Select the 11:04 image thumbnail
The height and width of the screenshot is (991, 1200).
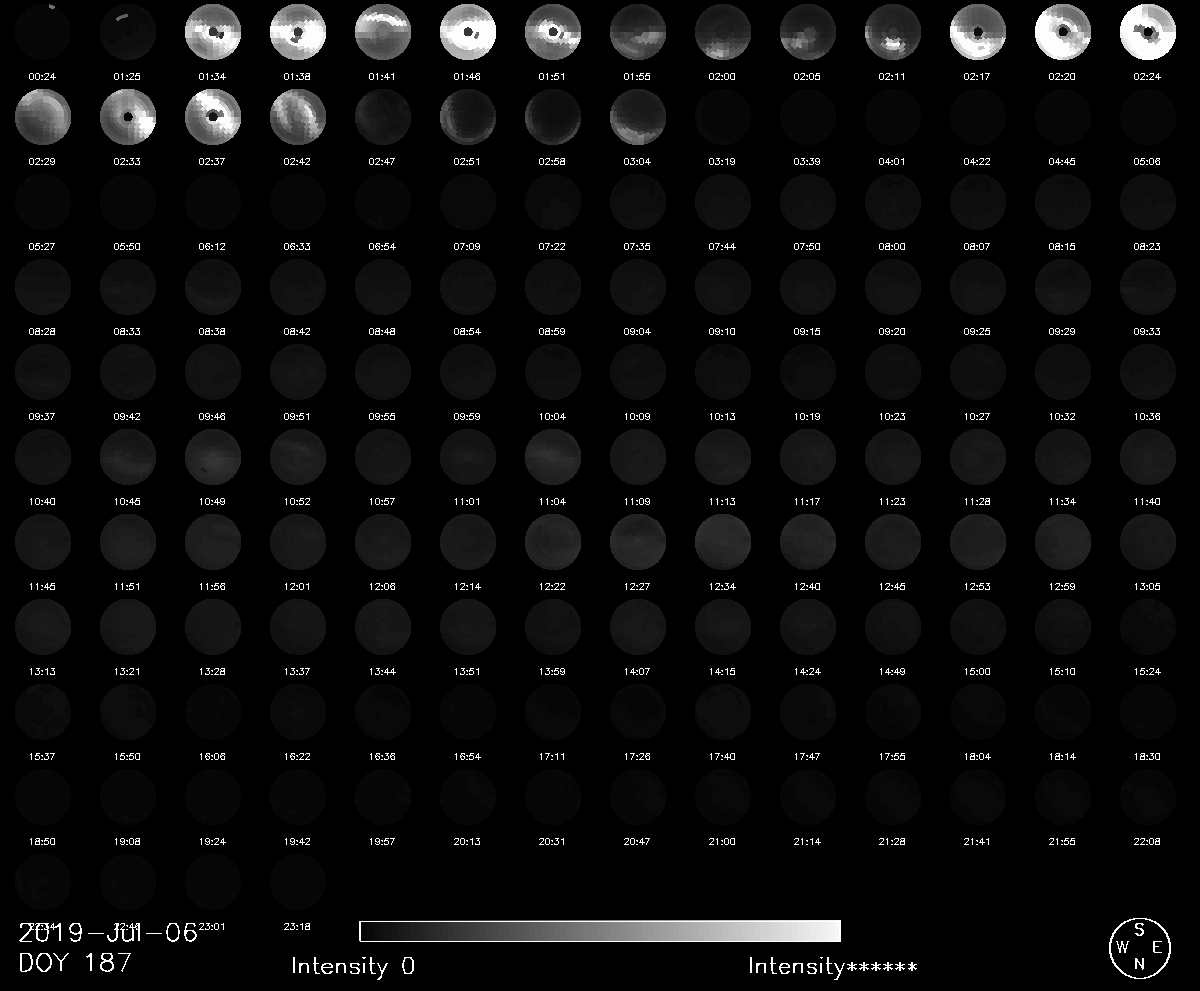click(x=553, y=458)
